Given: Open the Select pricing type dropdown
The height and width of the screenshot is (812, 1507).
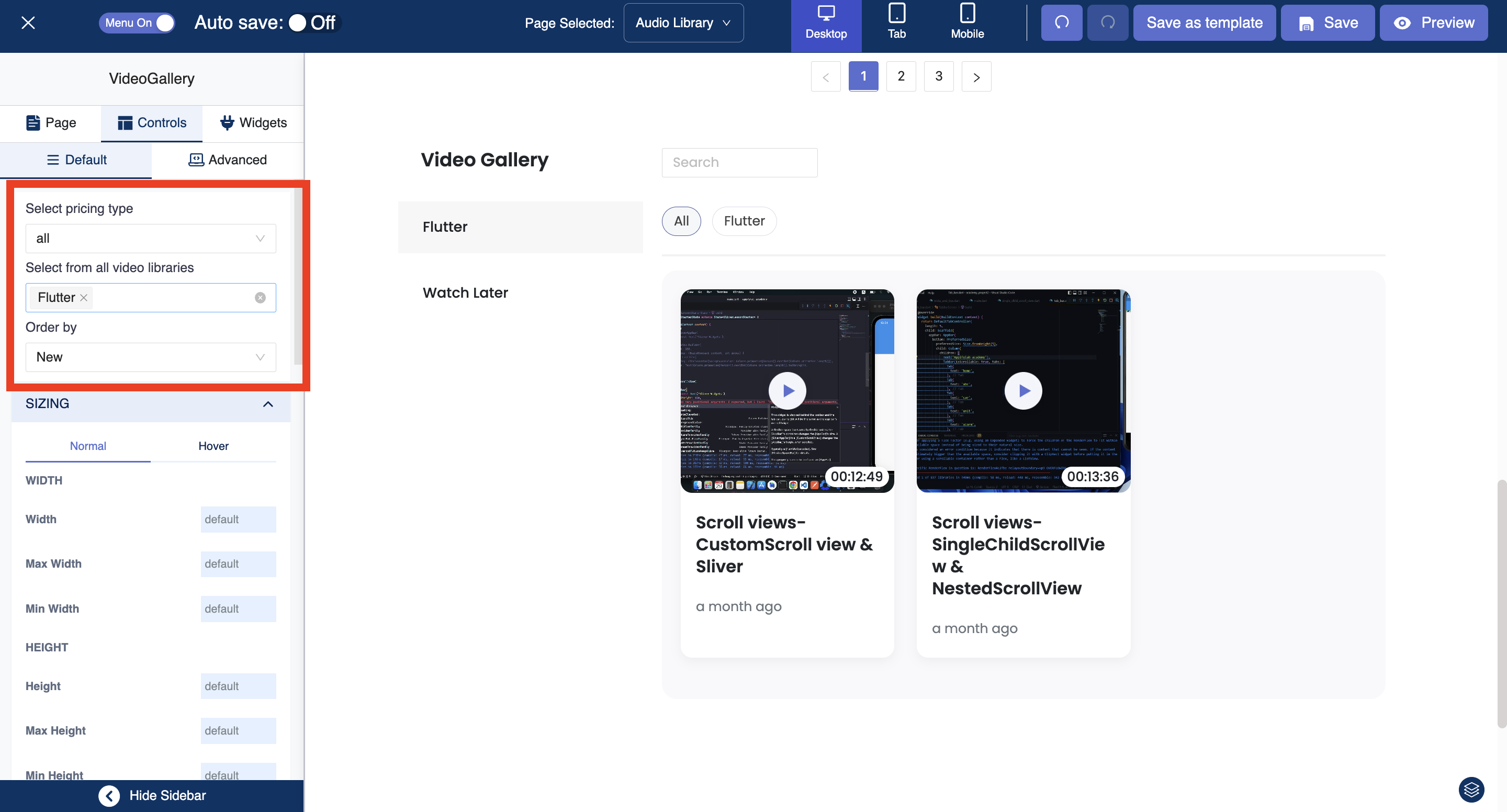Looking at the screenshot, I should point(150,239).
